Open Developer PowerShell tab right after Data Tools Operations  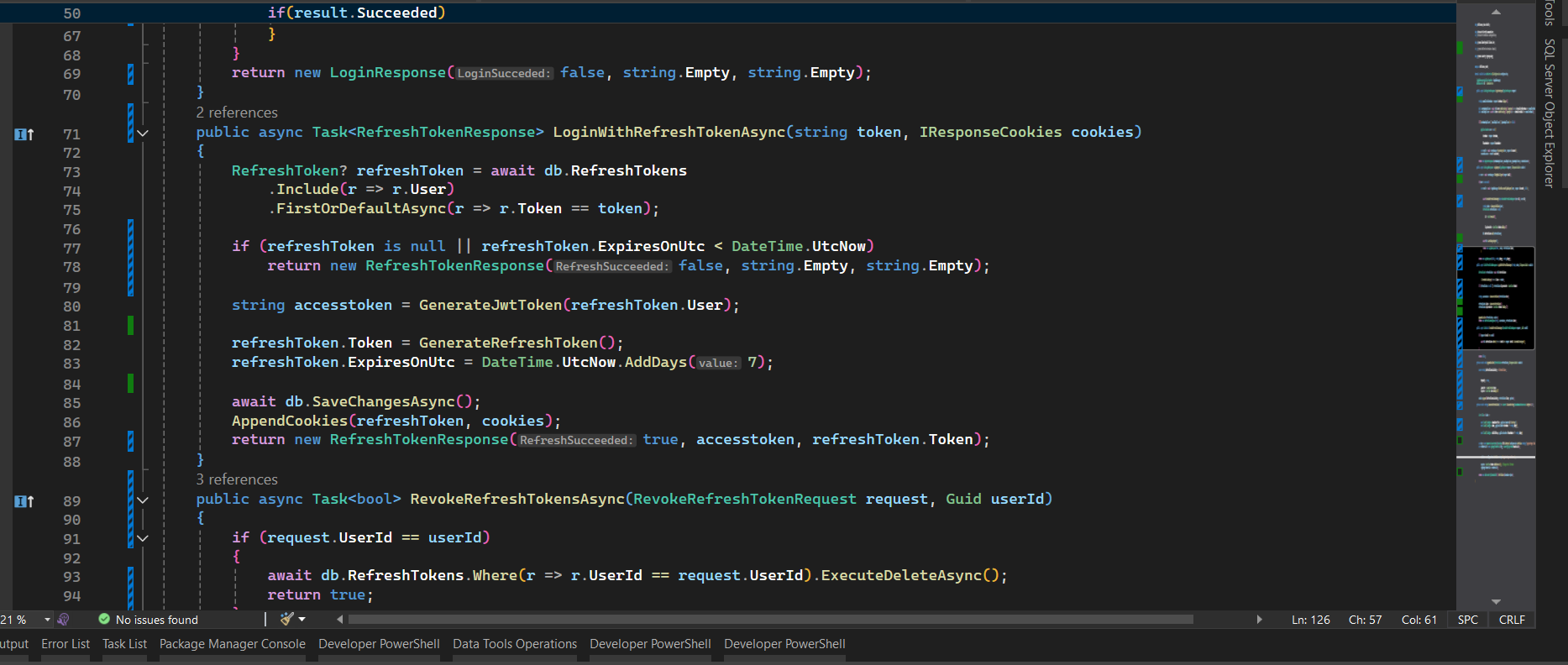pos(650,644)
